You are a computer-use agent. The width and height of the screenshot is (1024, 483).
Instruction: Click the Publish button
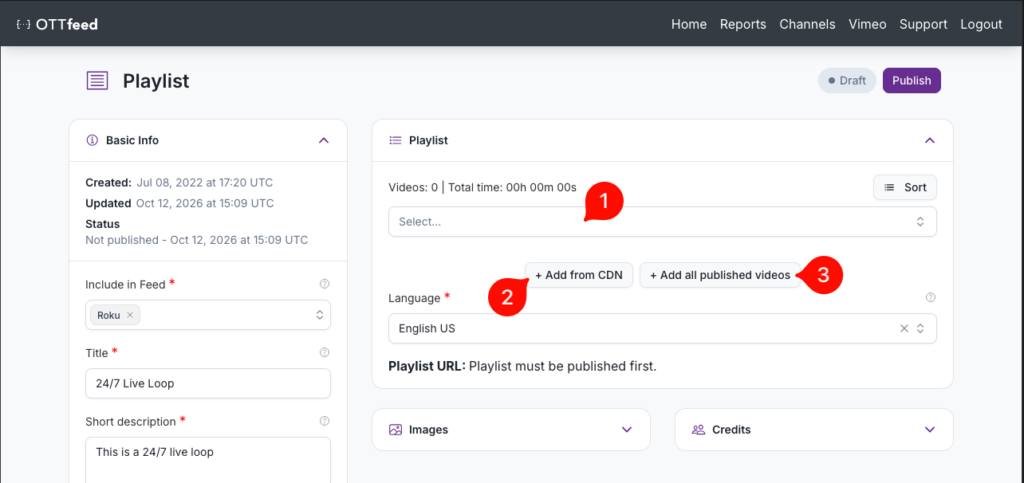point(912,81)
